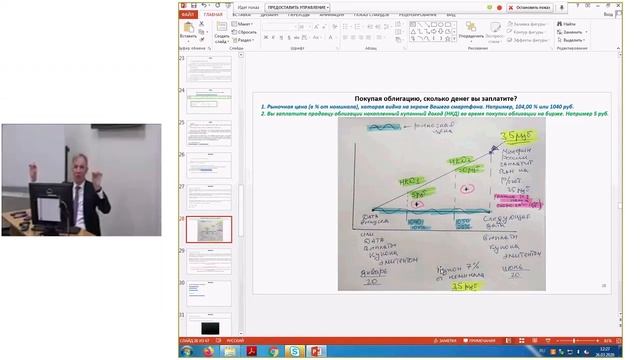Click the zoom out minus button
Viewport: 640px width, 360px height.
click(x=558, y=340)
